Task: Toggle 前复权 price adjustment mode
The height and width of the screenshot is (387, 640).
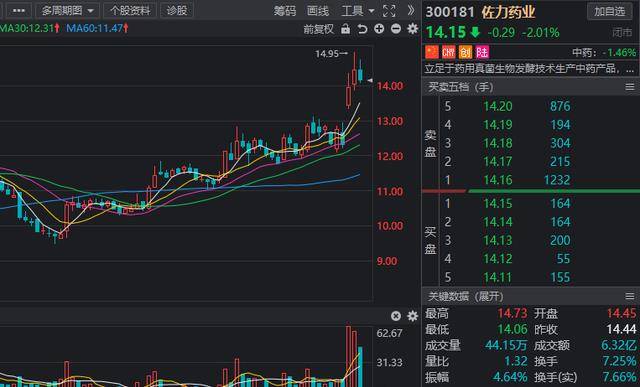Action: click(x=318, y=29)
